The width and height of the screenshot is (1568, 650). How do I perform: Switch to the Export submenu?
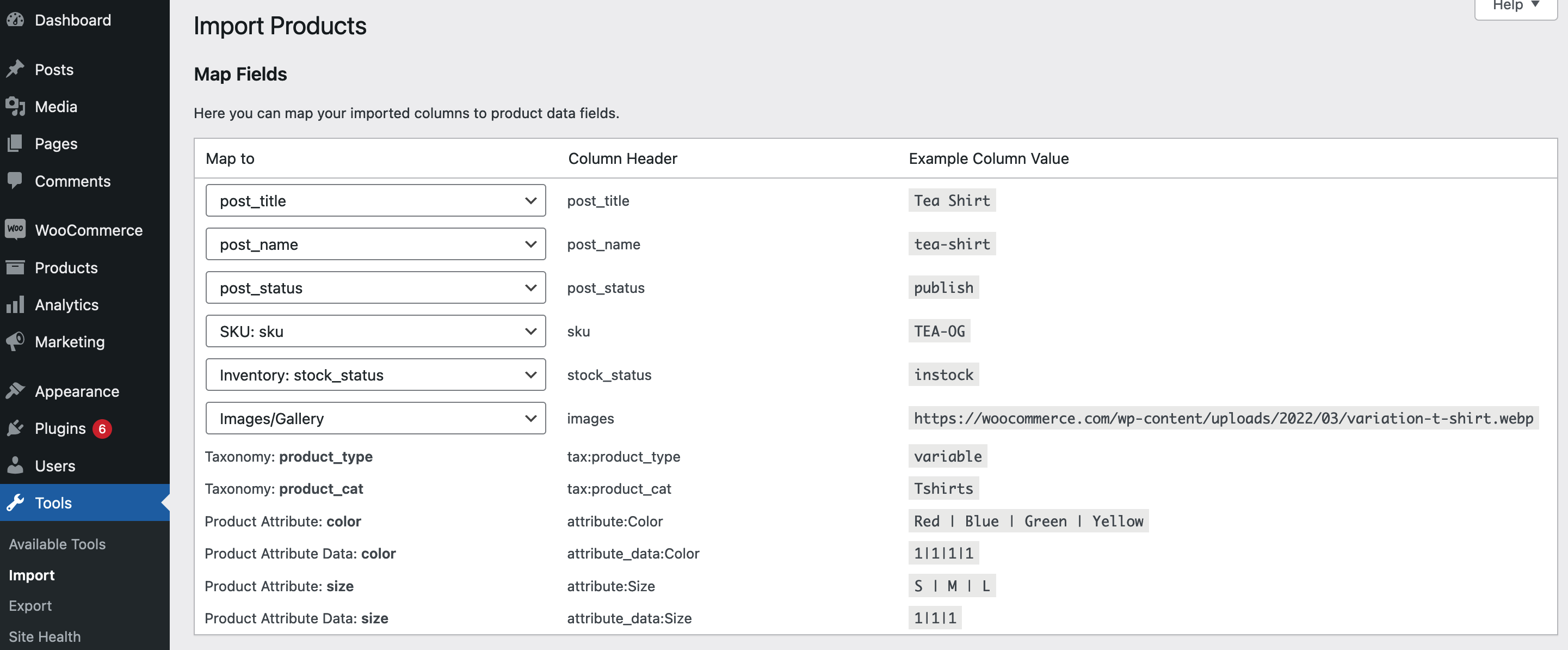coord(30,605)
